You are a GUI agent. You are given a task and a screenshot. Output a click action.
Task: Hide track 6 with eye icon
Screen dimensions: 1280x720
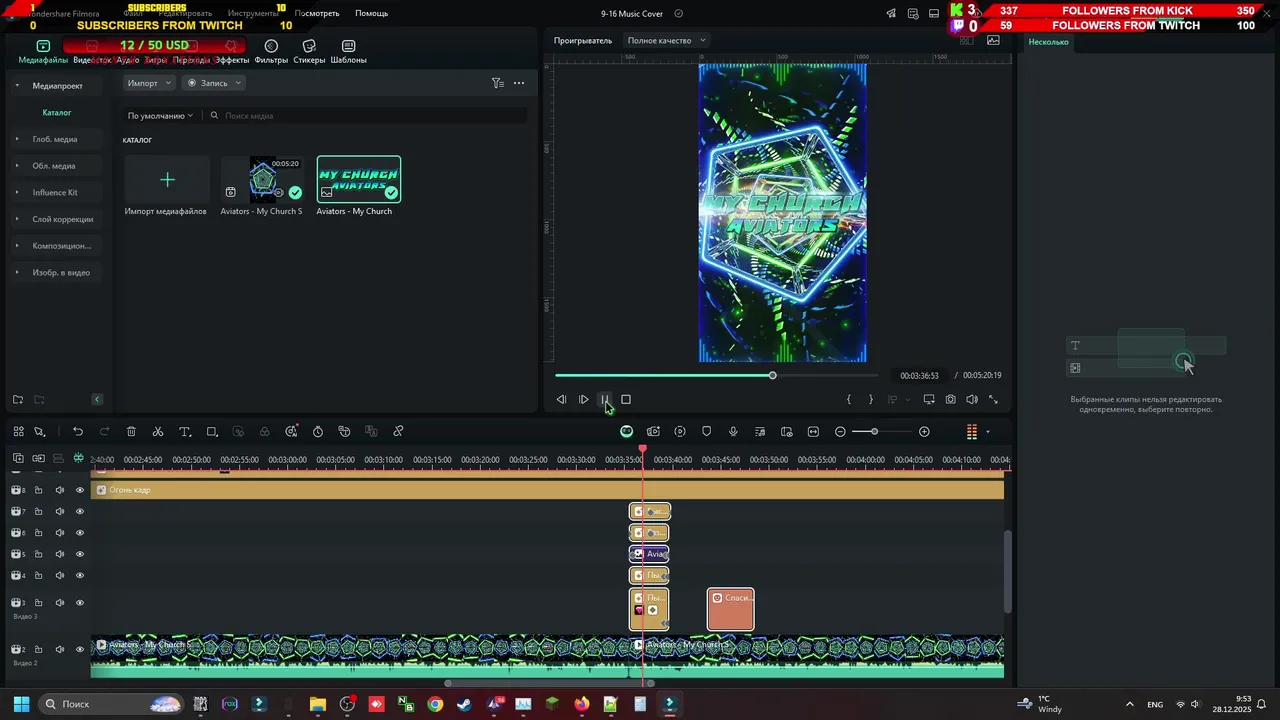click(80, 533)
